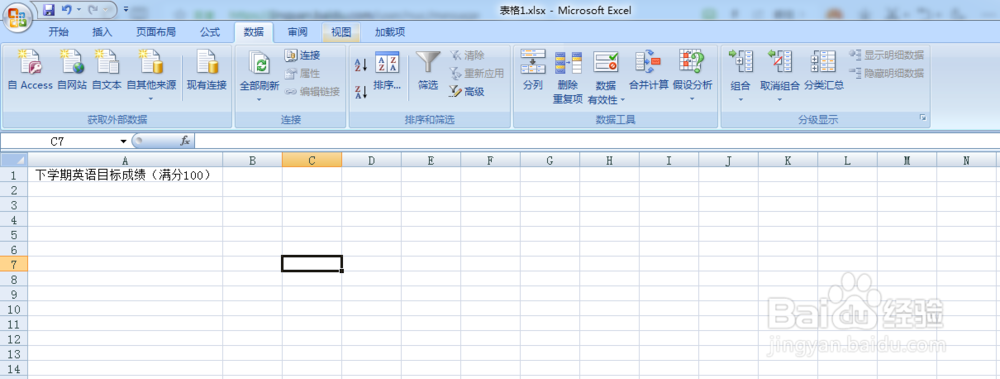1000x379 pixels.
Task: Click 删除重复项
Action: point(568,77)
